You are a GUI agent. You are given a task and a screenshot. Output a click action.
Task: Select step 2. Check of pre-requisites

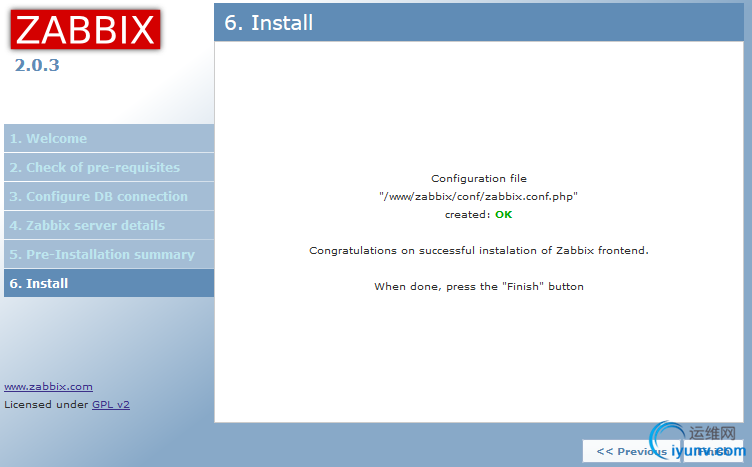coord(109,167)
